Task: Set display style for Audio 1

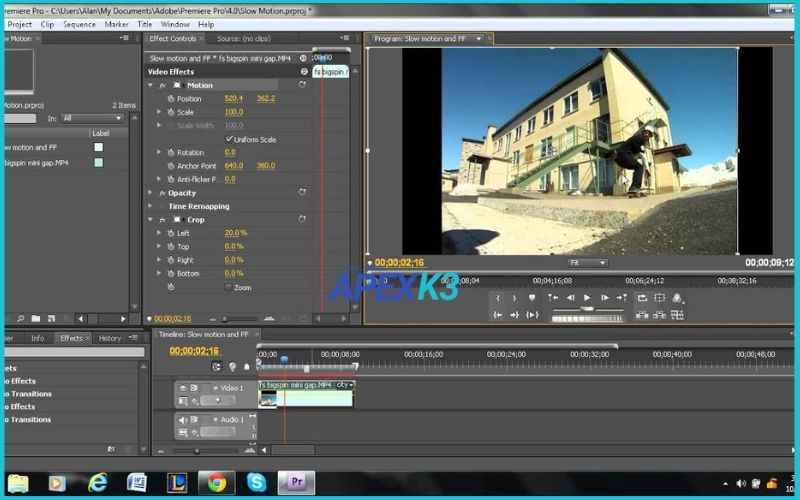Action: click(183, 433)
